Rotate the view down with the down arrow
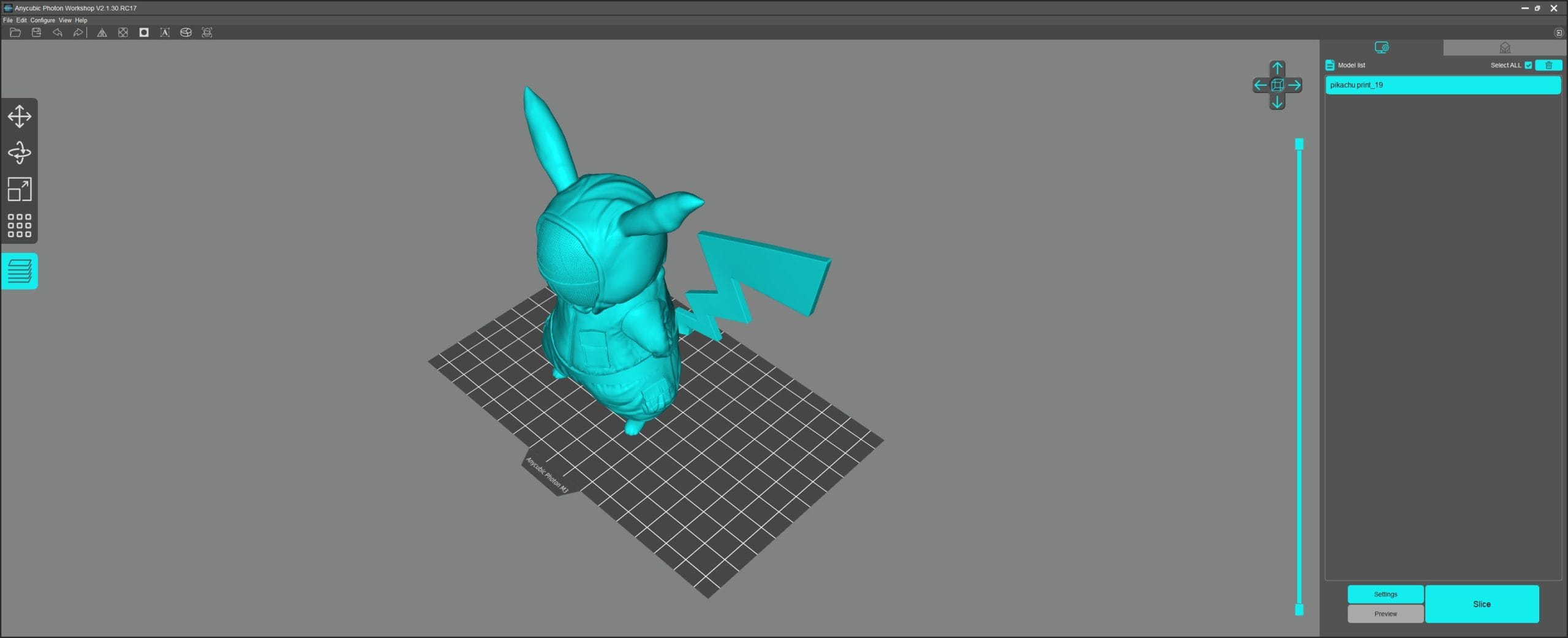This screenshot has height=638, width=1568. pyautogui.click(x=1277, y=102)
